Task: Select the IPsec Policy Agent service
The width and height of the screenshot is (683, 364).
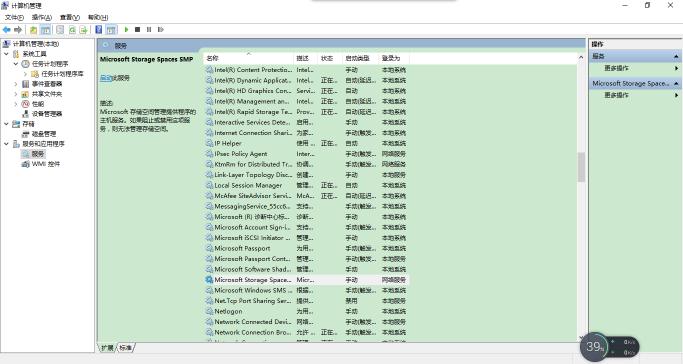Action: 306,154
